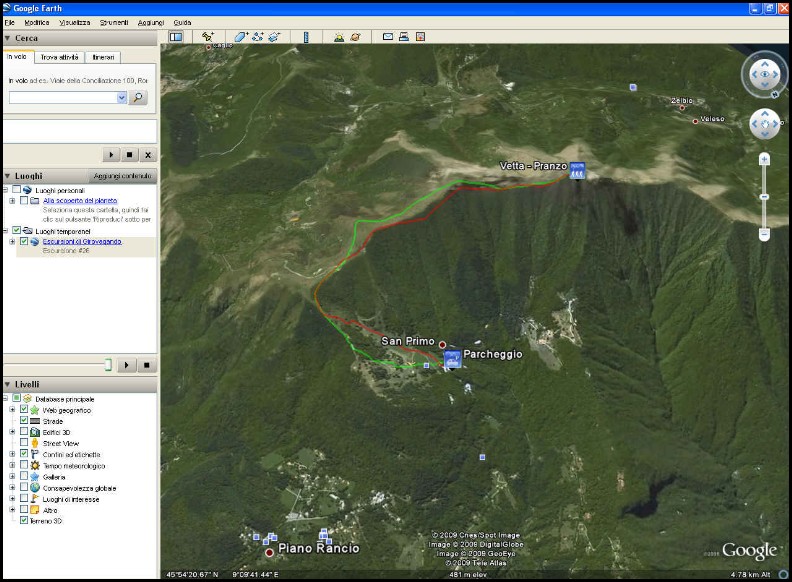Enable the Street View layer checkbox
The height and width of the screenshot is (582, 792).
tap(24, 443)
